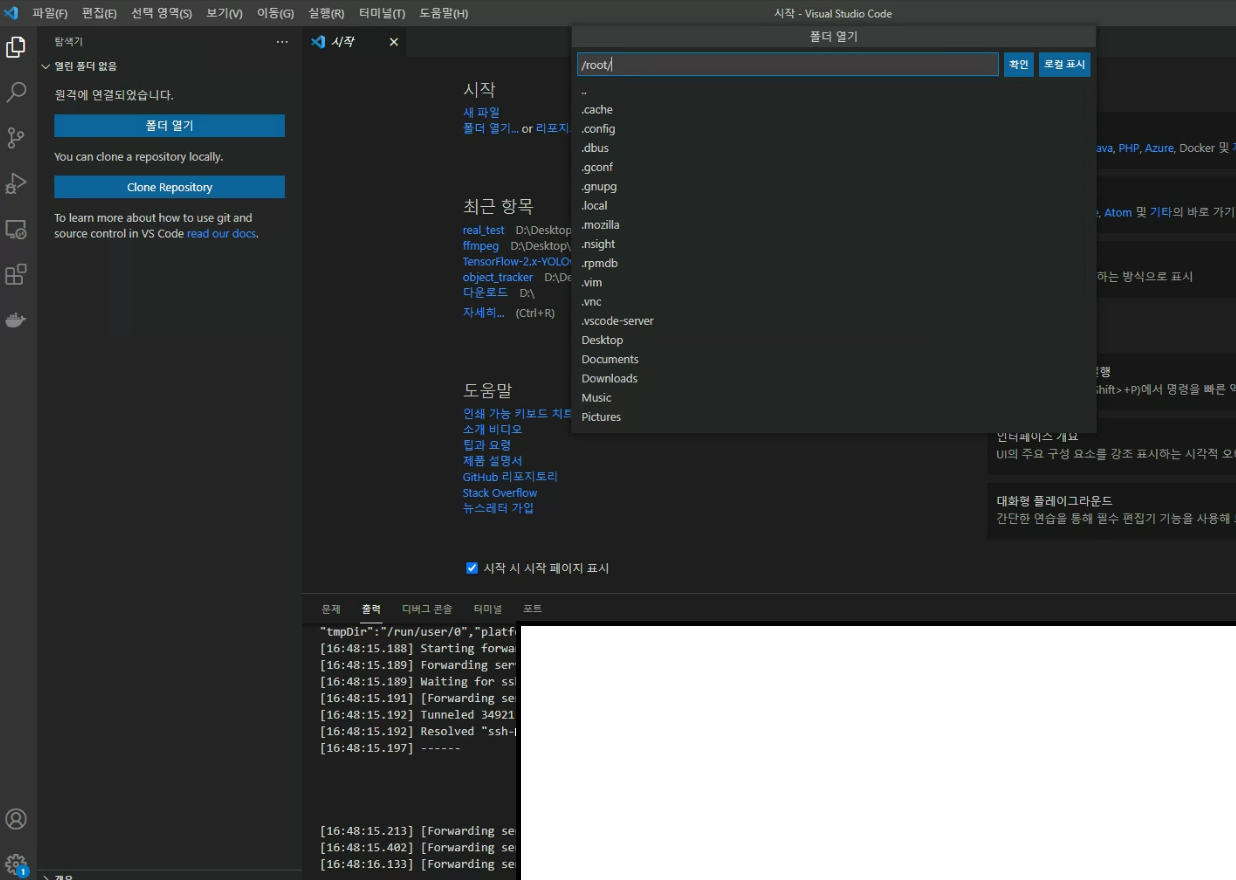
Task: Select the Music folder entry
Action: [x=833, y=398]
